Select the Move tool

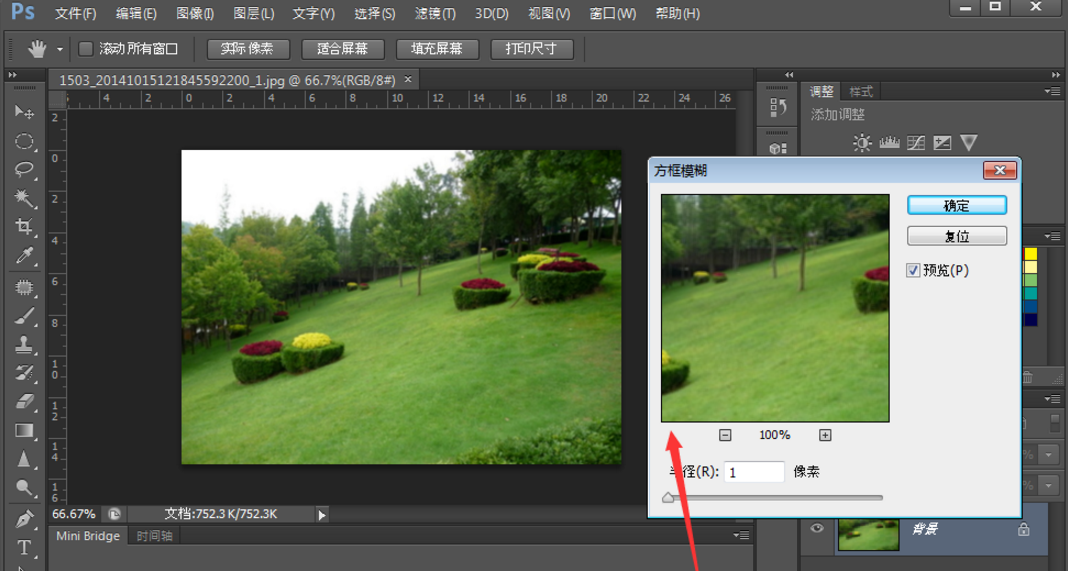point(24,112)
